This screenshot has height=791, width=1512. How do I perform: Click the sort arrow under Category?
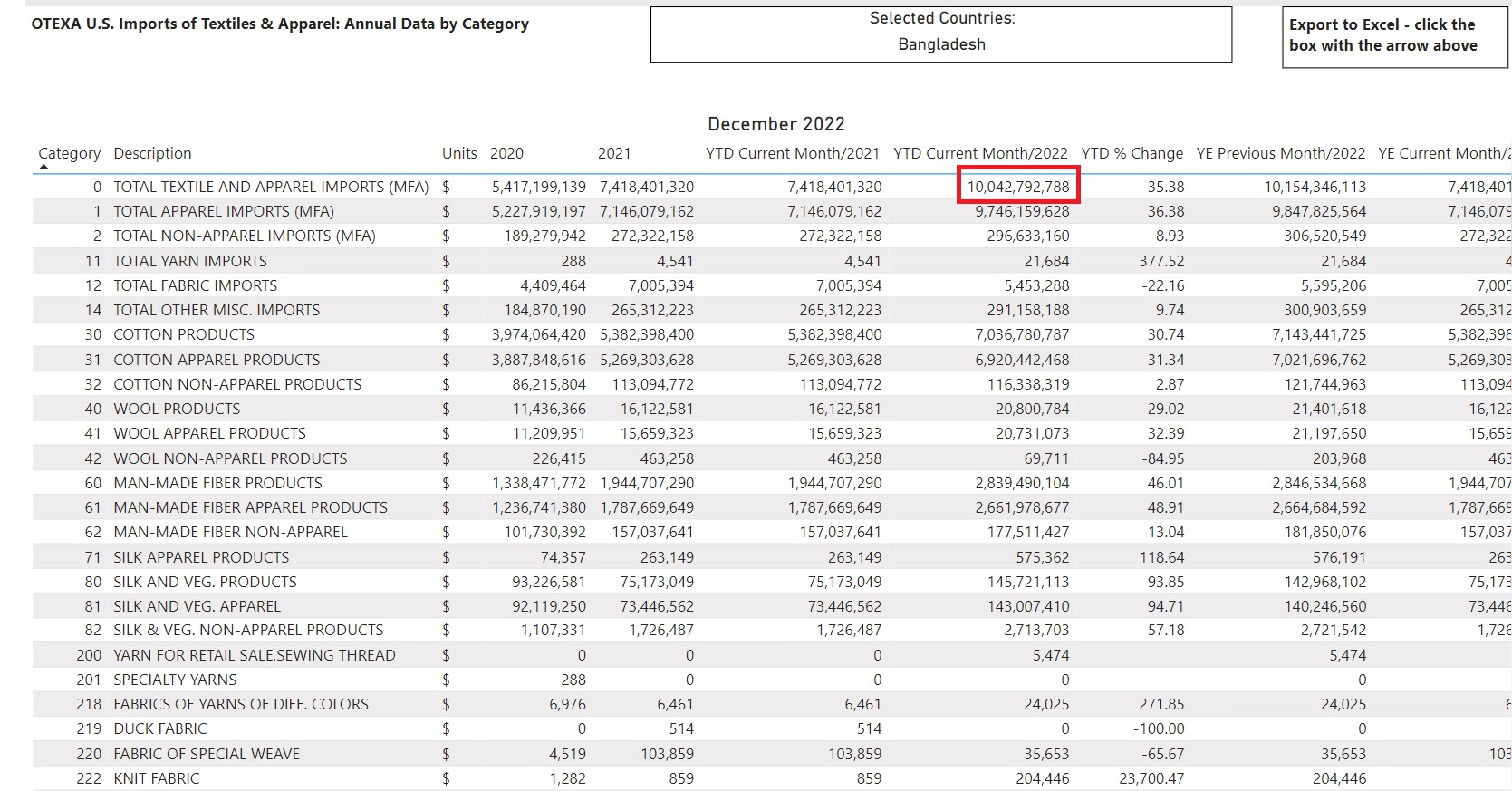pyautogui.click(x=44, y=167)
